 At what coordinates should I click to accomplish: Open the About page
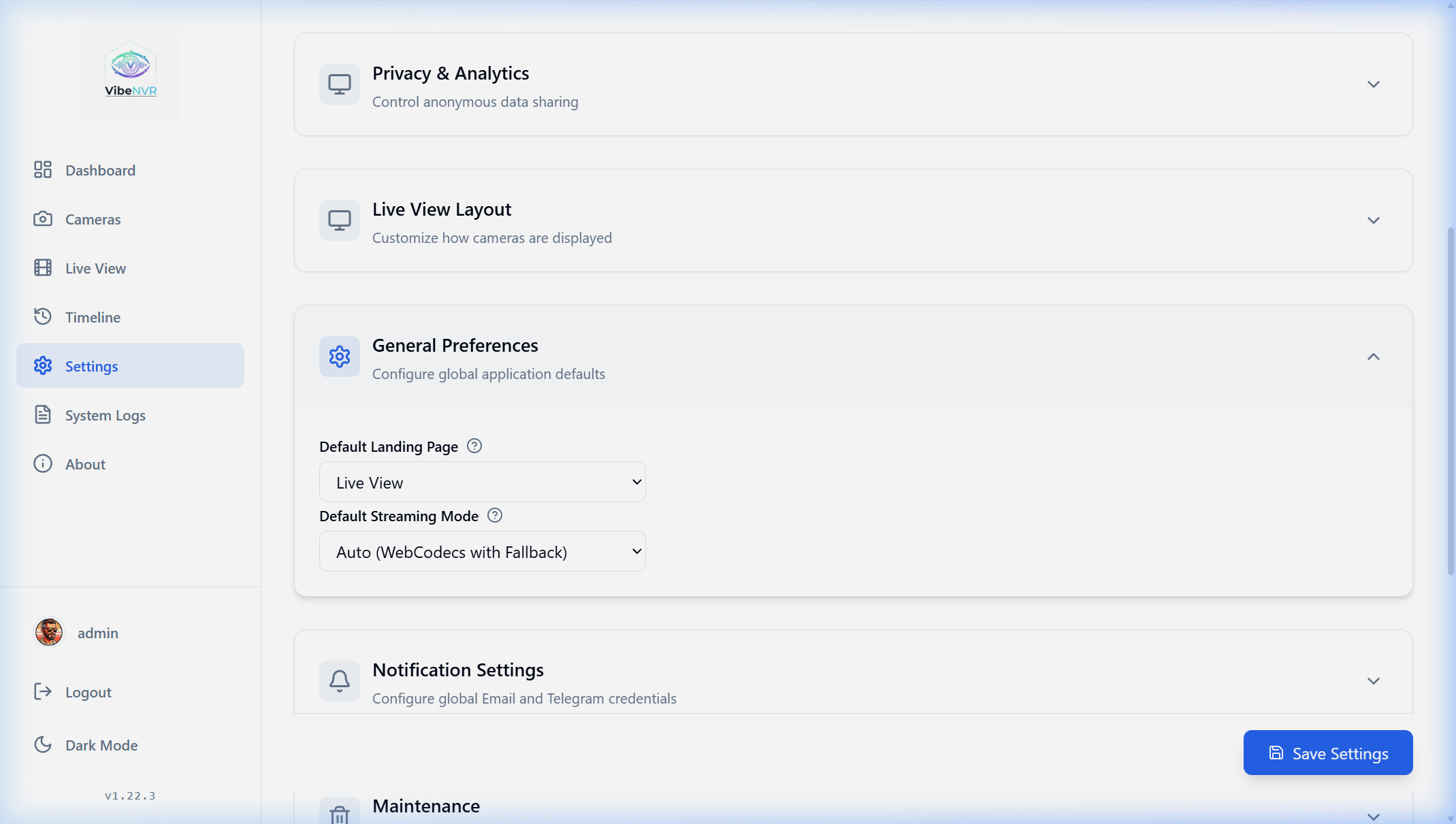(130, 463)
